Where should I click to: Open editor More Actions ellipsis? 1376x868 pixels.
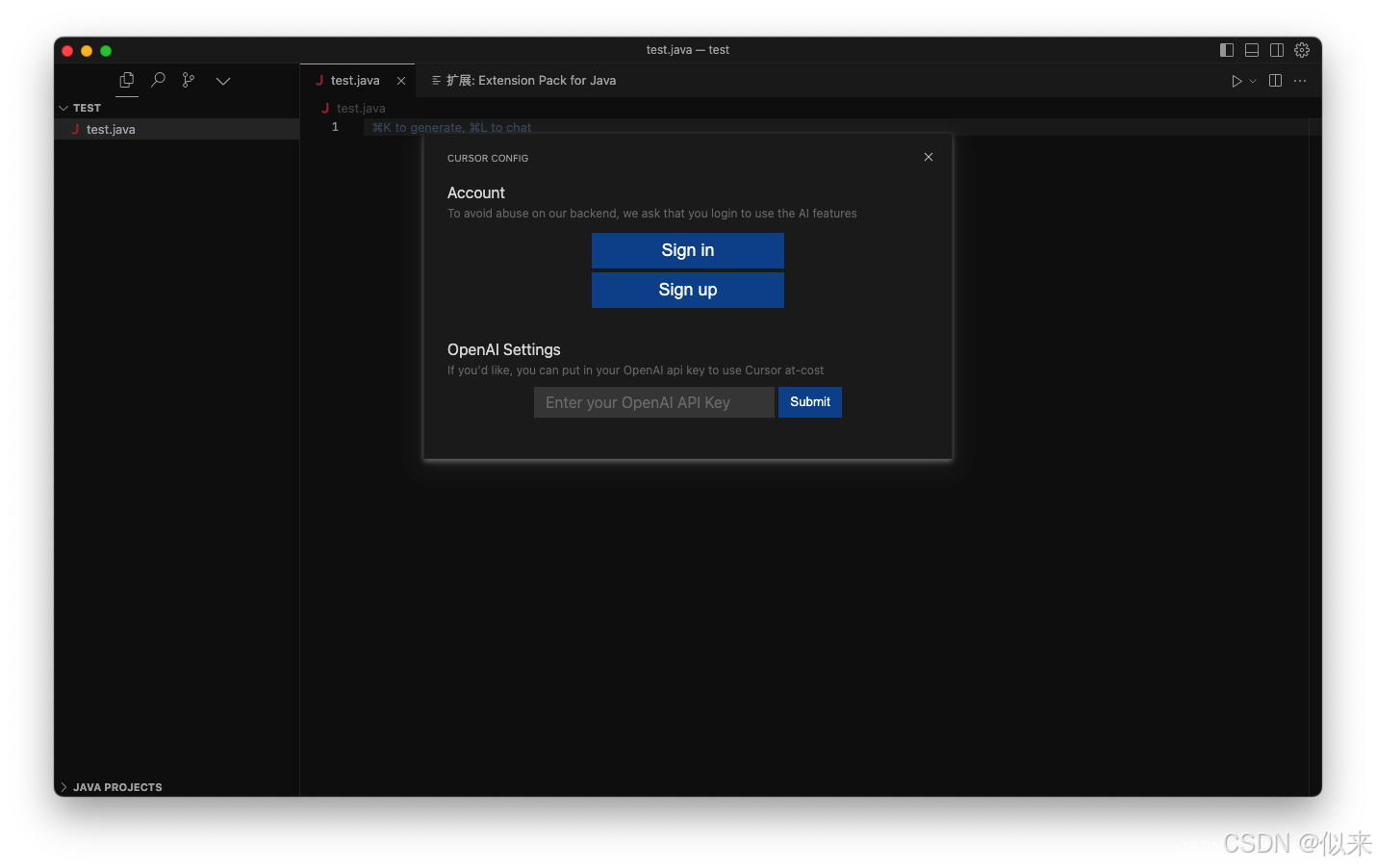tap(1300, 81)
